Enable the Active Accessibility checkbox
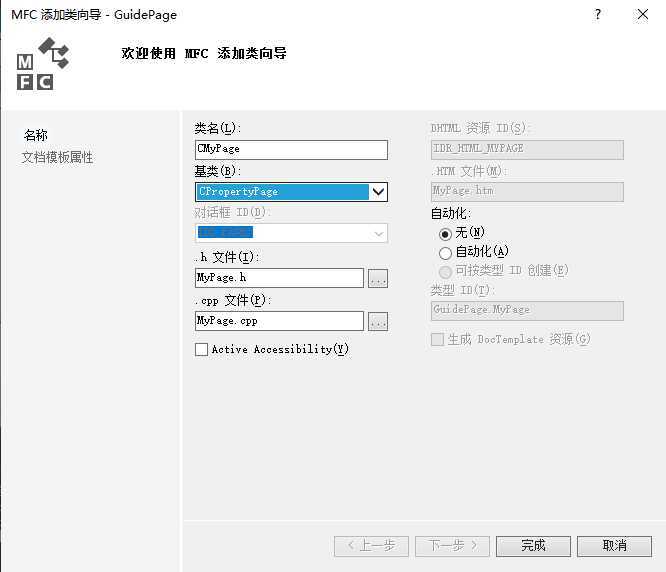666x572 pixels. pyautogui.click(x=201, y=349)
